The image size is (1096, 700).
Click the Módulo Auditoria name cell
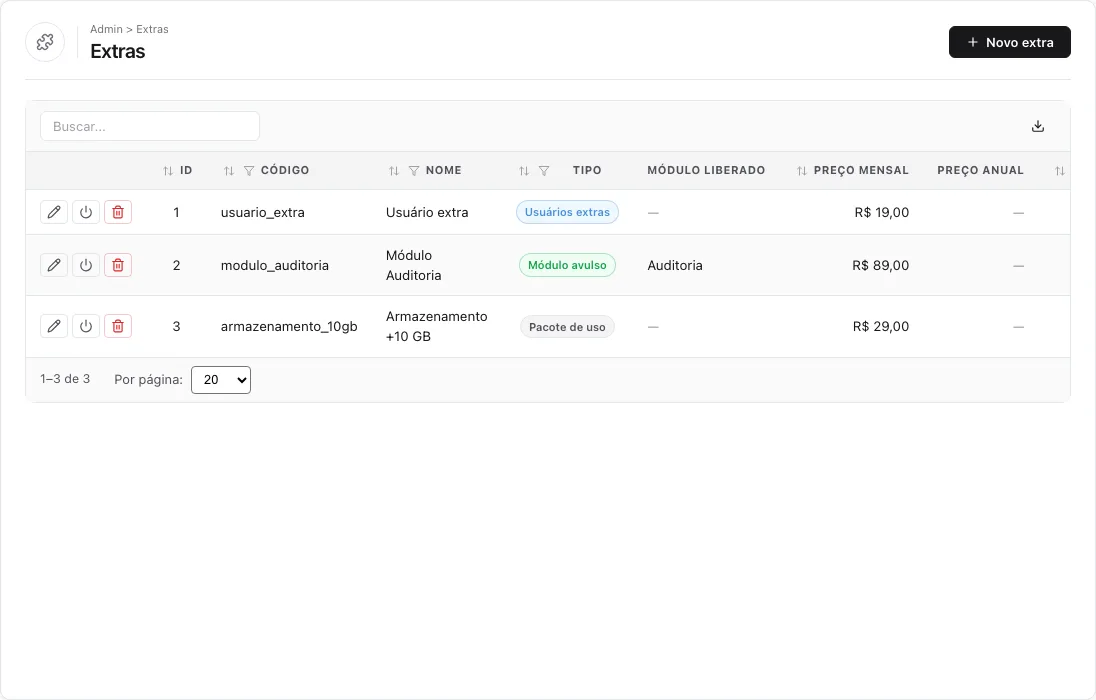tap(414, 265)
